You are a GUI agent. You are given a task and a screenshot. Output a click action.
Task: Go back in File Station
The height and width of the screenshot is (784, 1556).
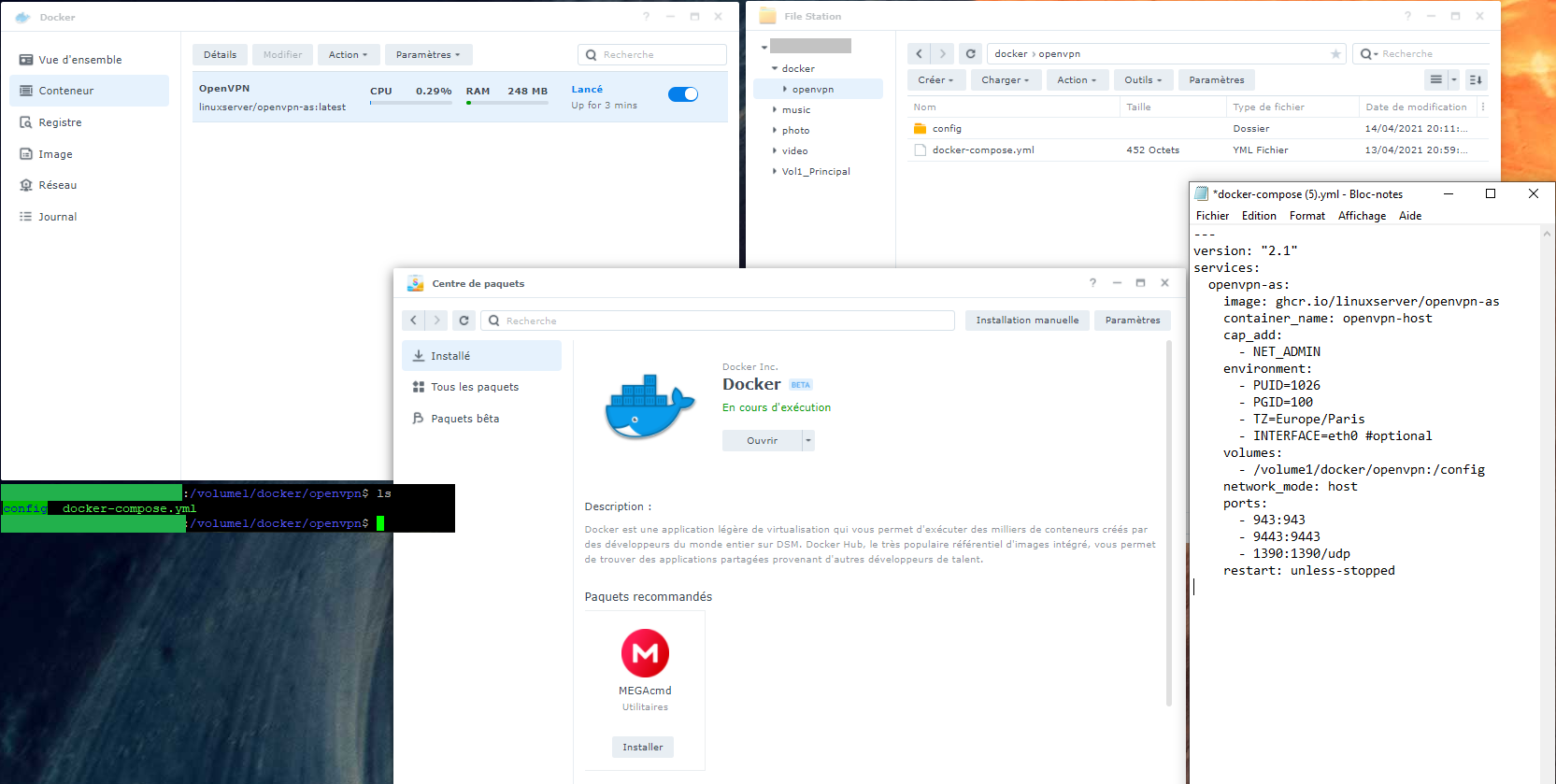pos(920,54)
